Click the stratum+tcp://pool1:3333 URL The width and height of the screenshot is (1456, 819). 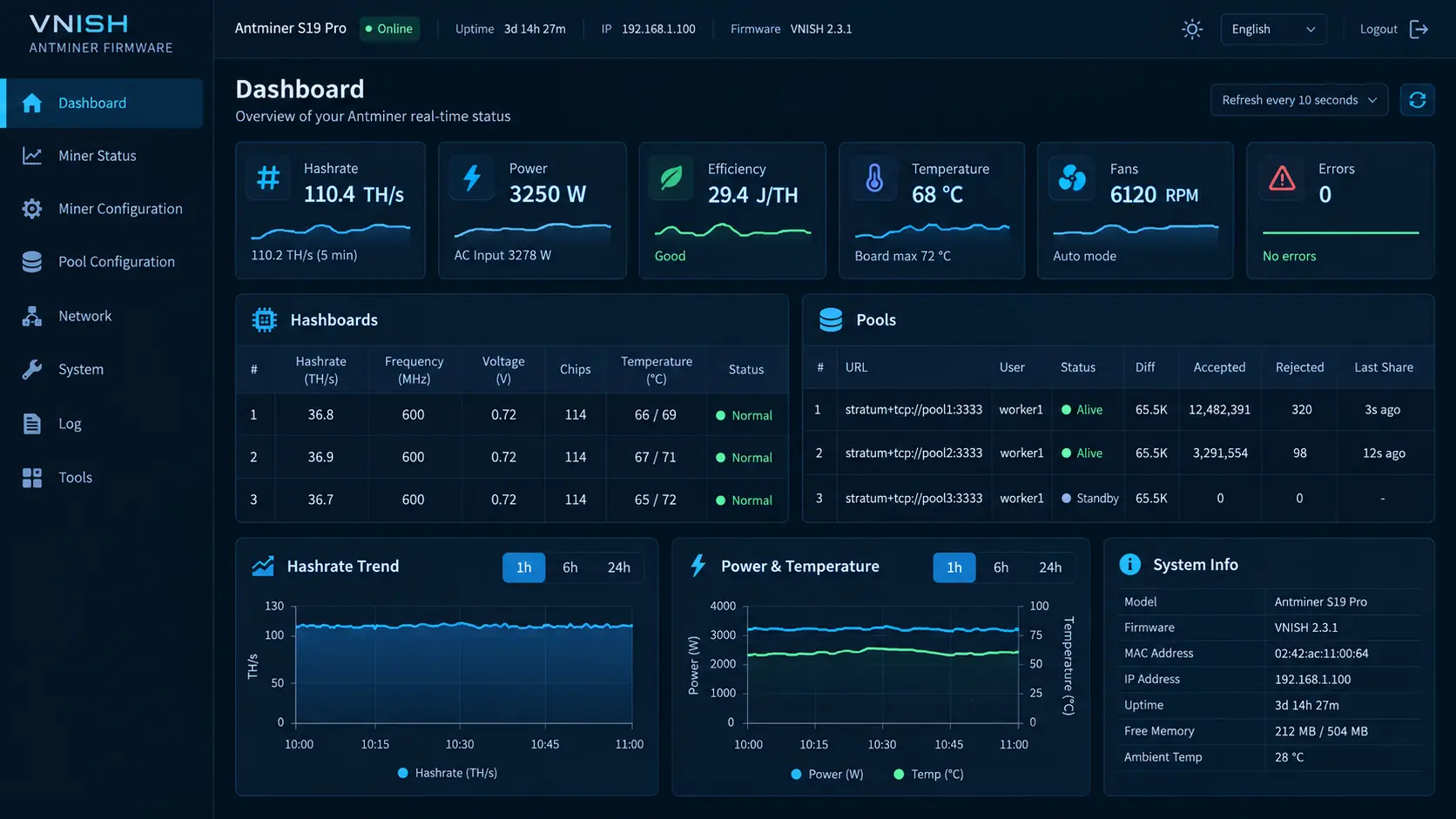[x=913, y=410]
